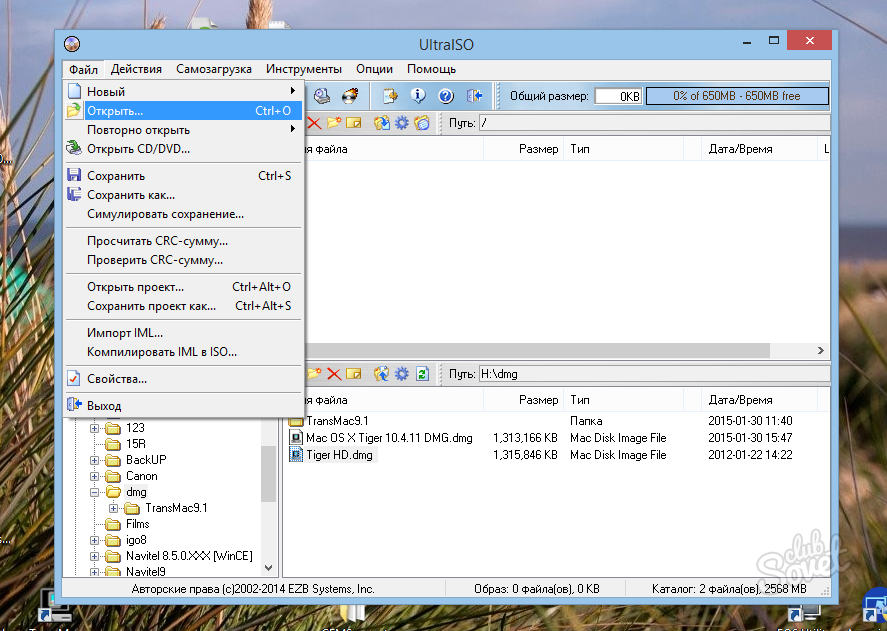Screen dimensions: 887x631
Task: Choose Сохранить menu entry
Action: (x=183, y=176)
